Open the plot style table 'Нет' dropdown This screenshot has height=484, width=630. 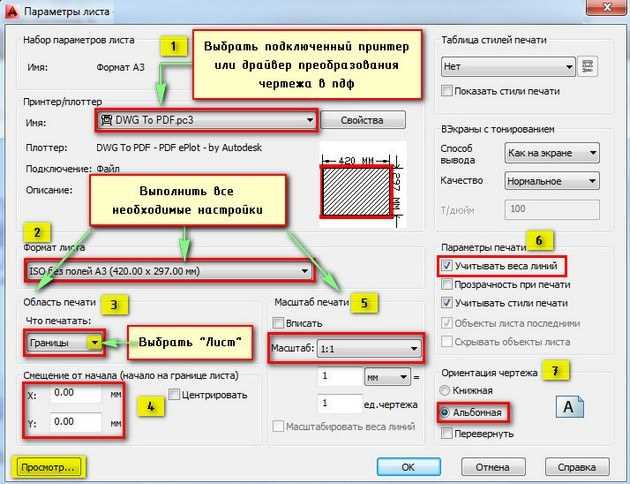tap(508, 66)
